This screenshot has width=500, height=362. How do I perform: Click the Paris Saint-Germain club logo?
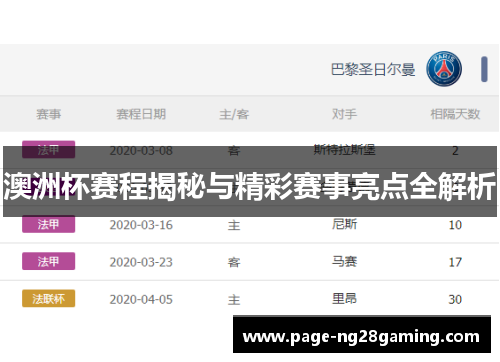pyautogui.click(x=444, y=69)
